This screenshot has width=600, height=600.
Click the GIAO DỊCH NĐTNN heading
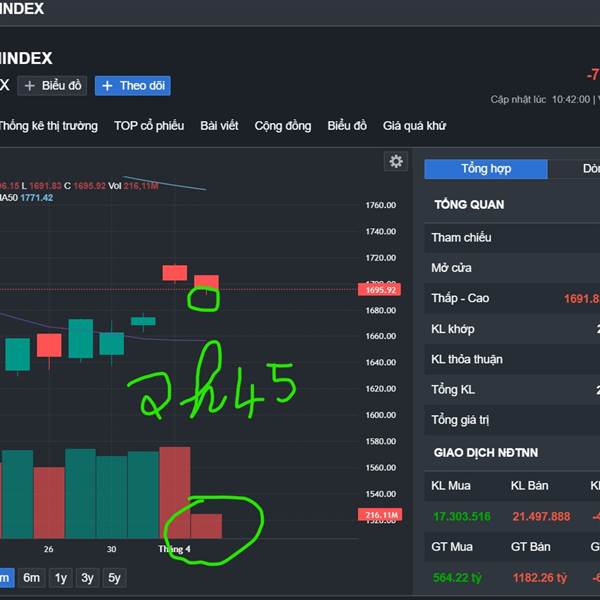pyautogui.click(x=486, y=453)
